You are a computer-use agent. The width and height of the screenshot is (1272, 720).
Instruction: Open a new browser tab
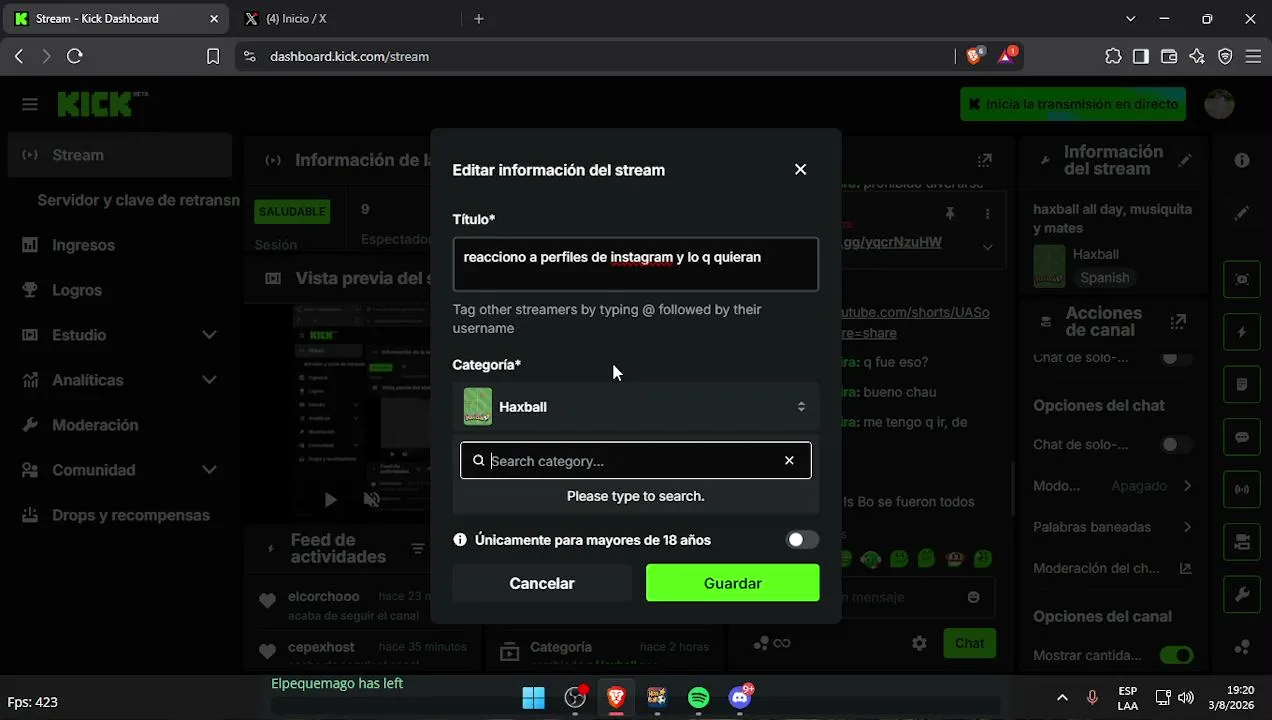click(x=479, y=19)
